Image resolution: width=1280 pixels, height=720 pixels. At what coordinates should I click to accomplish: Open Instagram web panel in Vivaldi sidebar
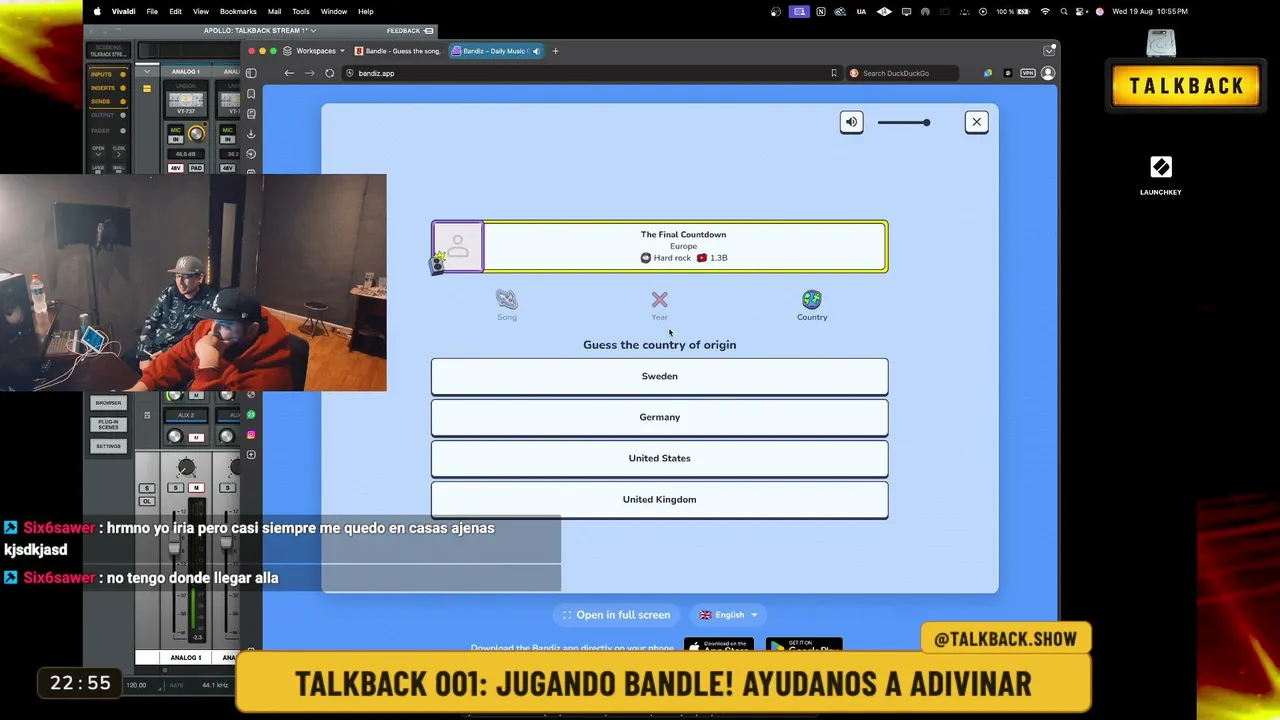click(x=251, y=435)
